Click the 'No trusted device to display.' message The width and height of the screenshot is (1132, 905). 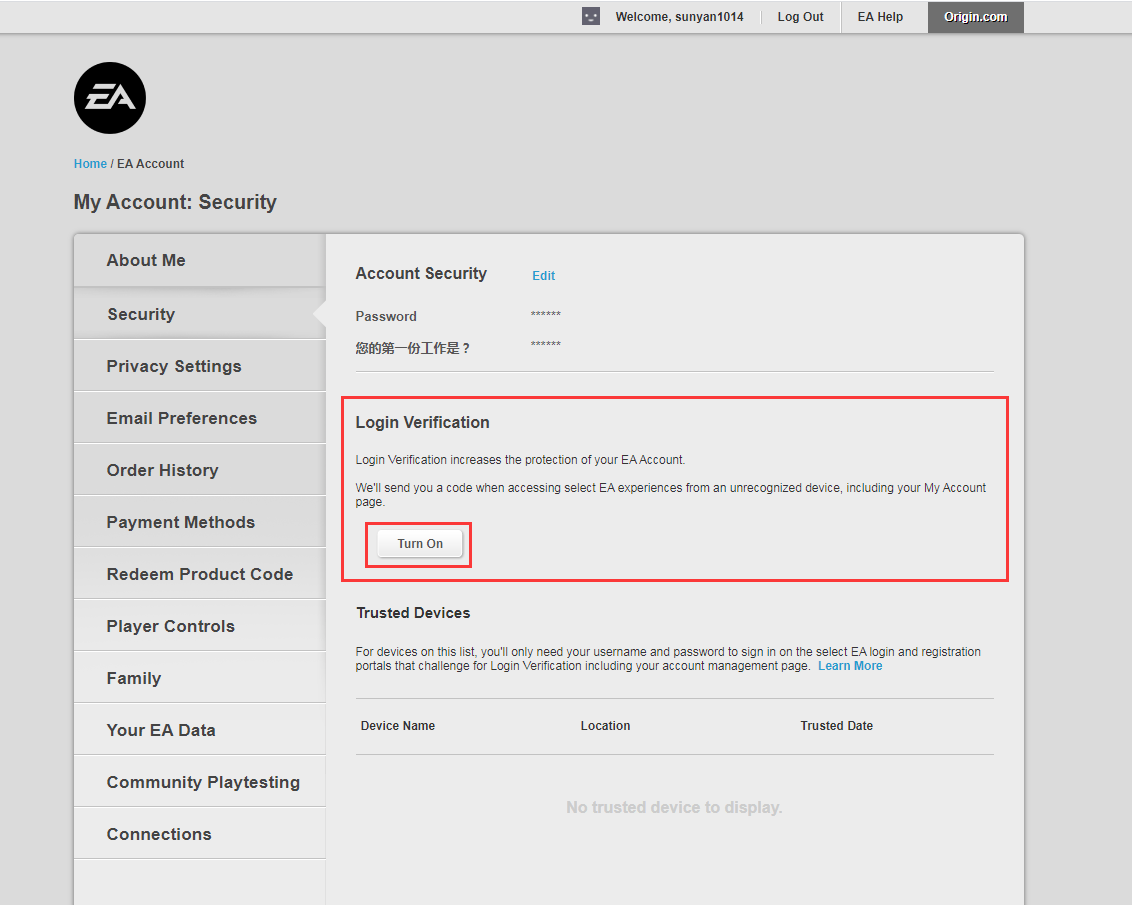[x=674, y=807]
